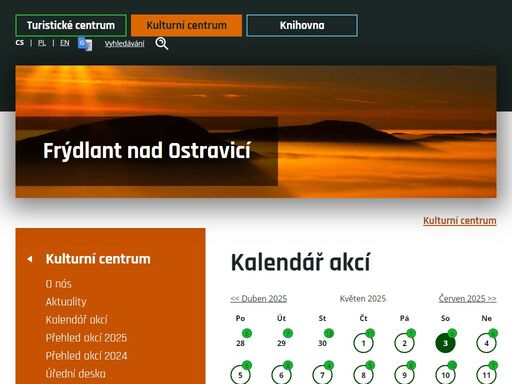Open Kalendář akcí in the sidebar
Viewport: 512px width, 384px height.
tap(77, 320)
